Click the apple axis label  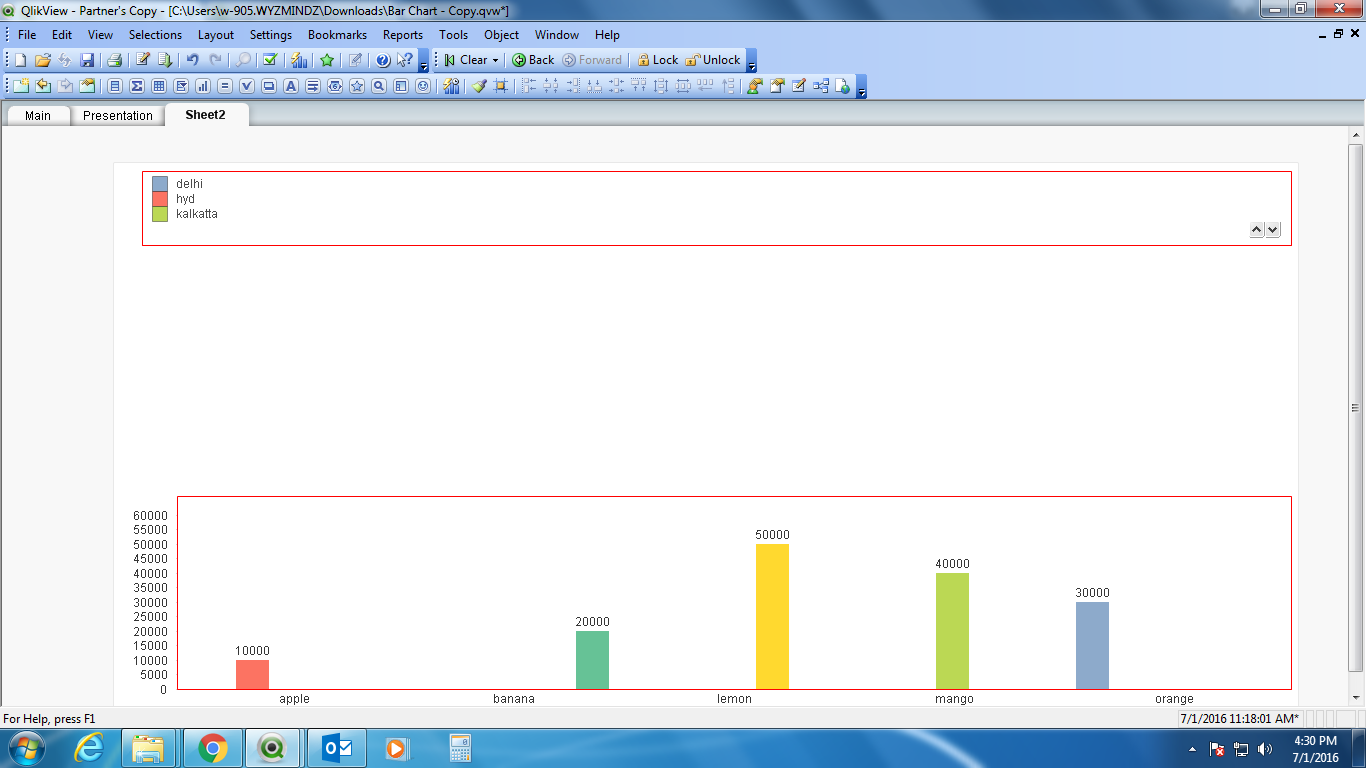295,699
